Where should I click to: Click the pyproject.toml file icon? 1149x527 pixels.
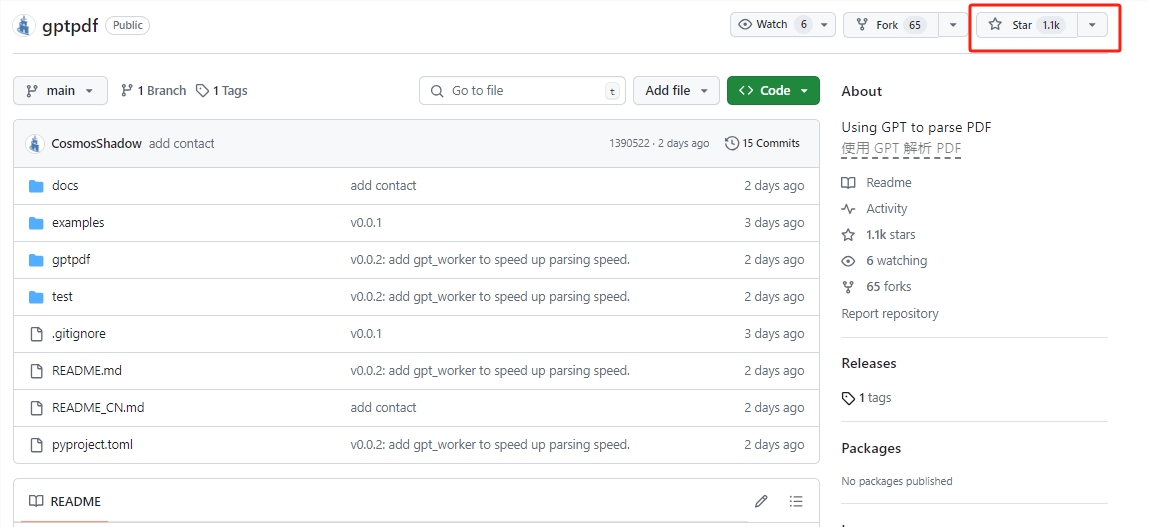point(36,445)
